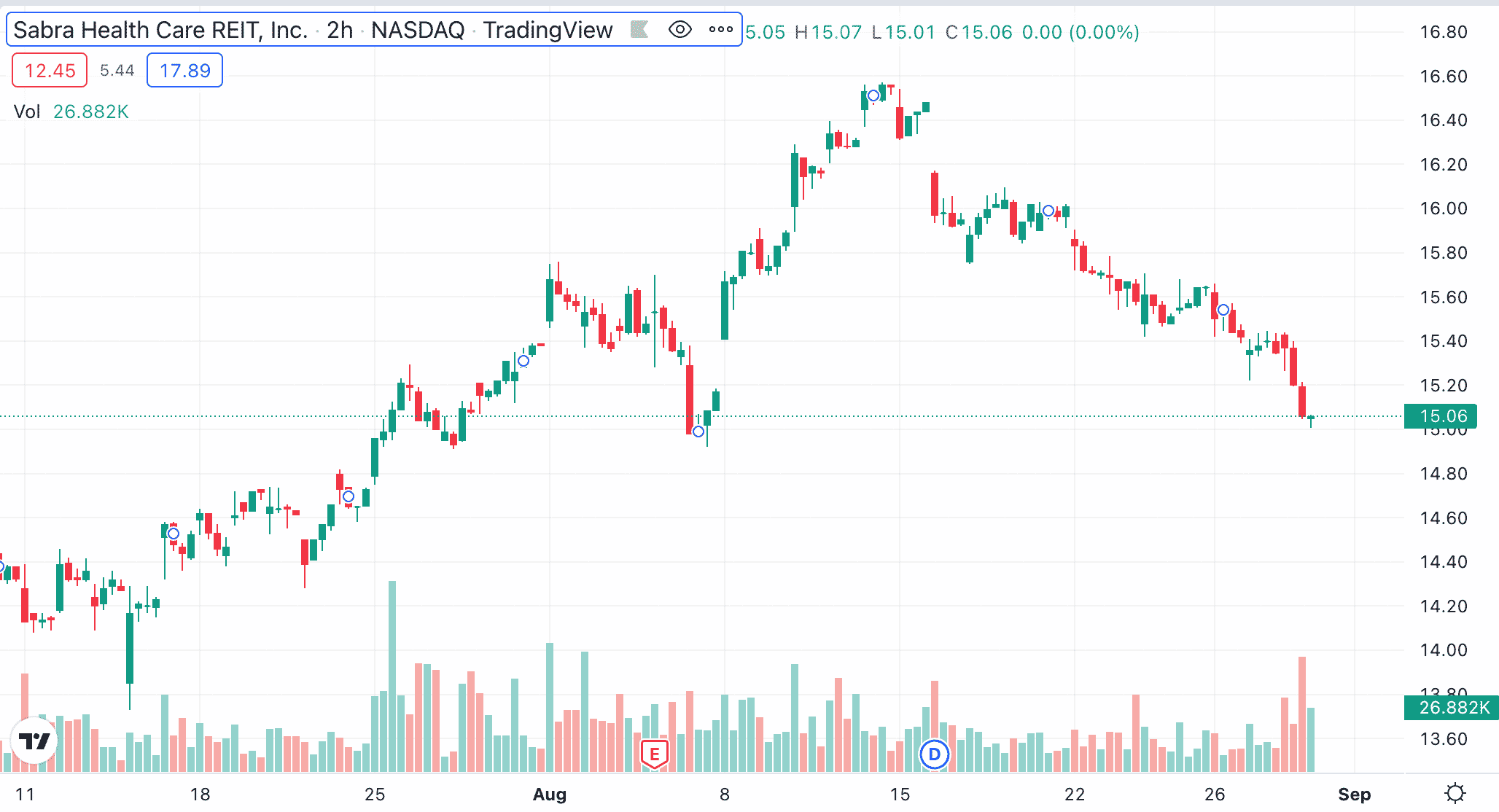Click the 22 date label on time axis
The width and height of the screenshot is (1499, 812).
(1075, 795)
